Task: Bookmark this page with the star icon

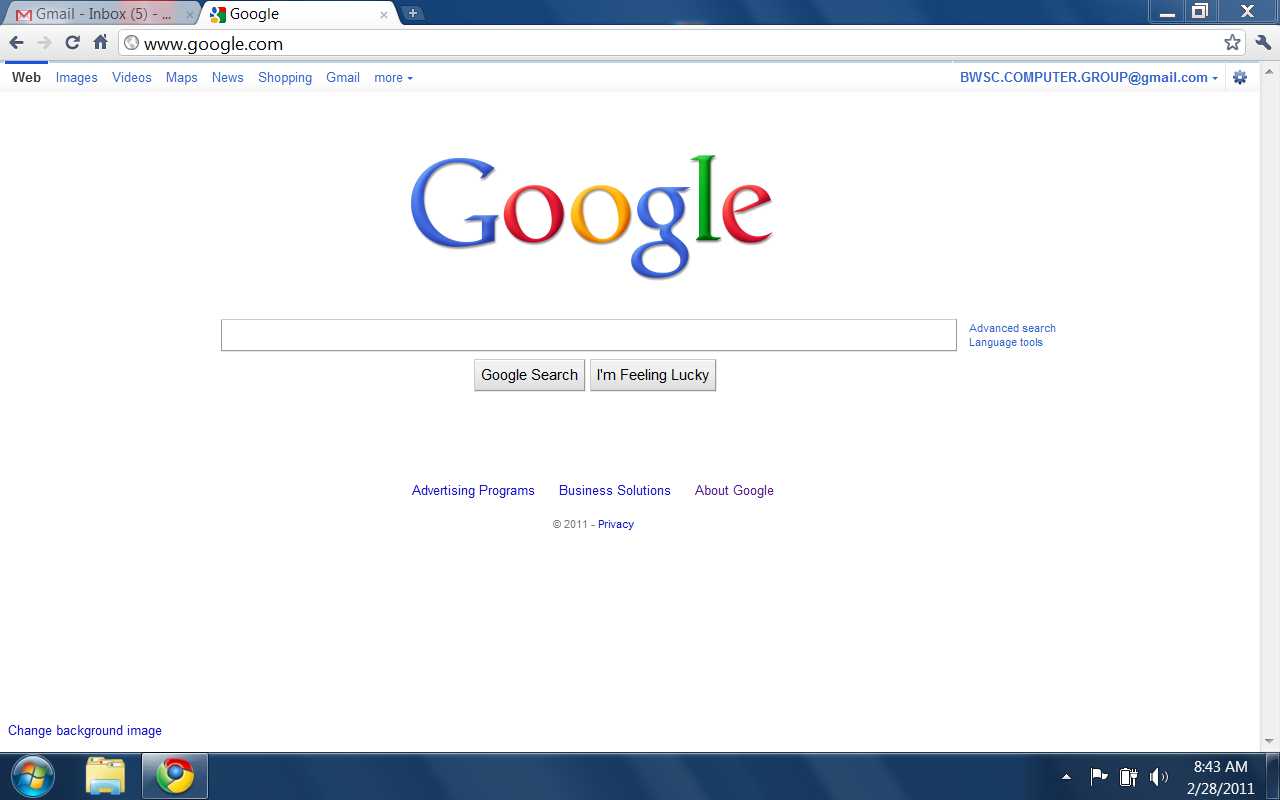Action: coord(1232,43)
